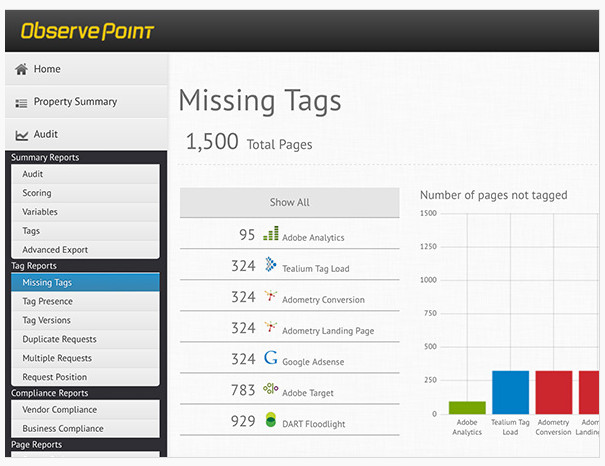Click the DART Floodlight icon
The height and width of the screenshot is (466, 605).
[x=271, y=420]
